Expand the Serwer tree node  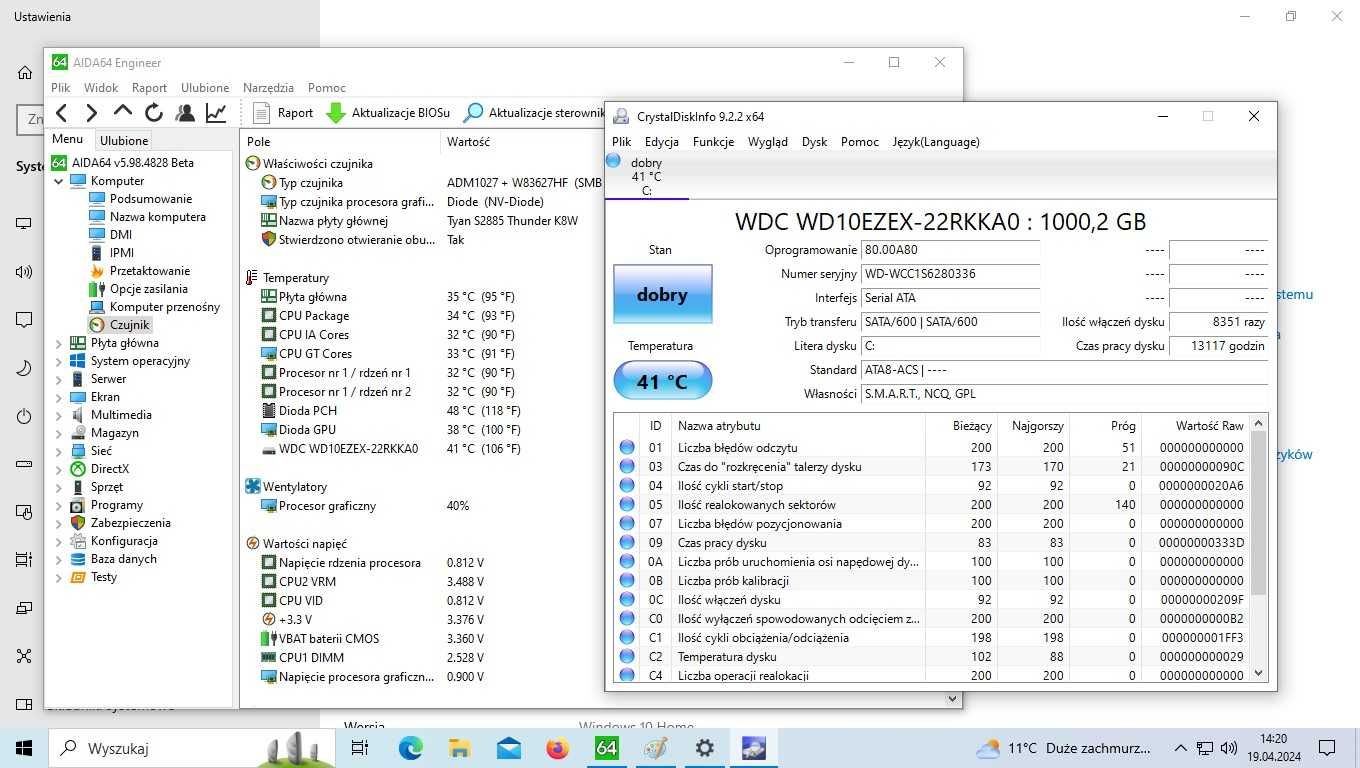(59, 379)
